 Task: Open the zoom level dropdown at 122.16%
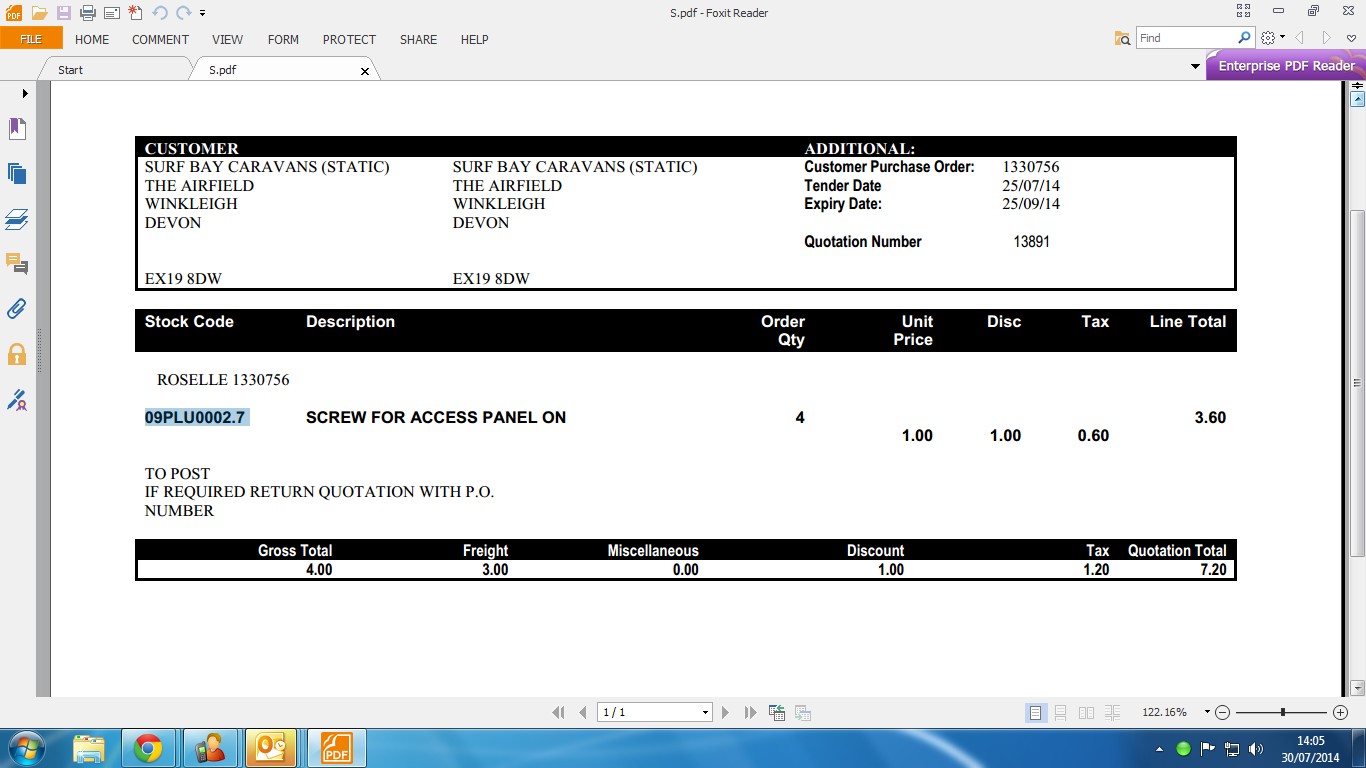click(x=1207, y=713)
